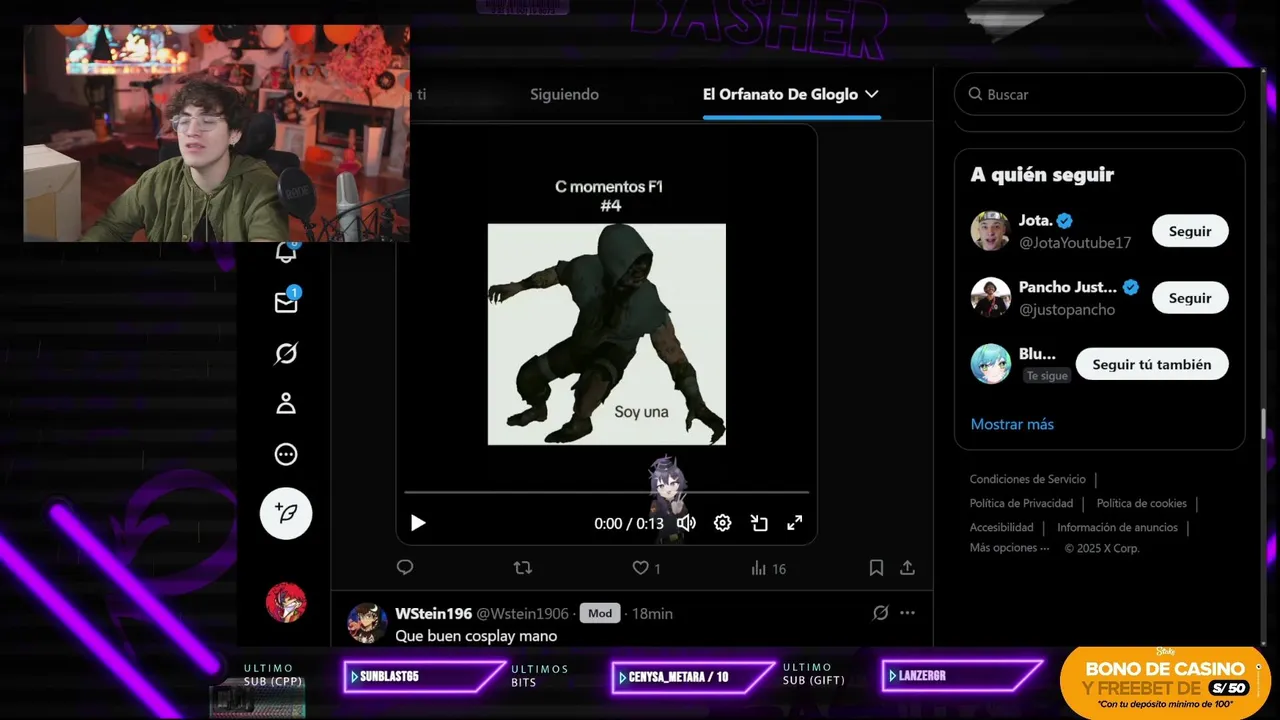
Task: Play the C momentos F1 video
Action: coord(418,523)
